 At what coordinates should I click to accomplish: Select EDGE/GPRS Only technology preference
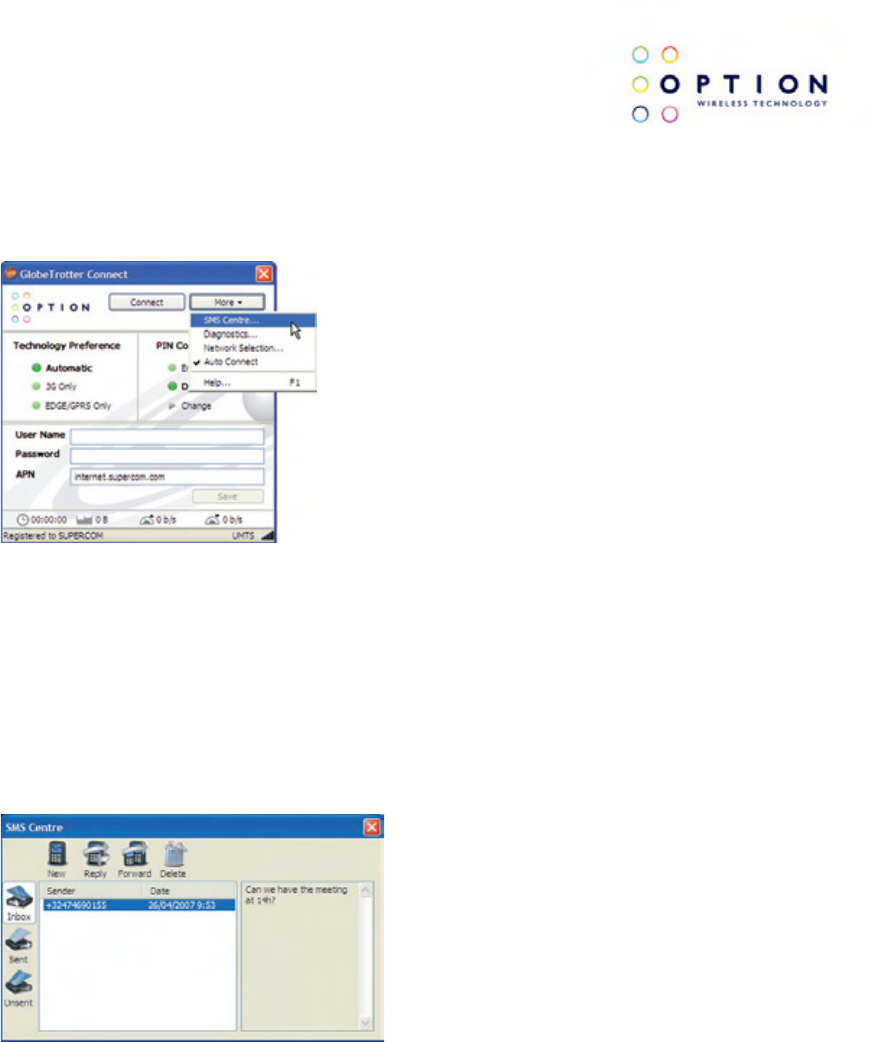(x=72, y=406)
